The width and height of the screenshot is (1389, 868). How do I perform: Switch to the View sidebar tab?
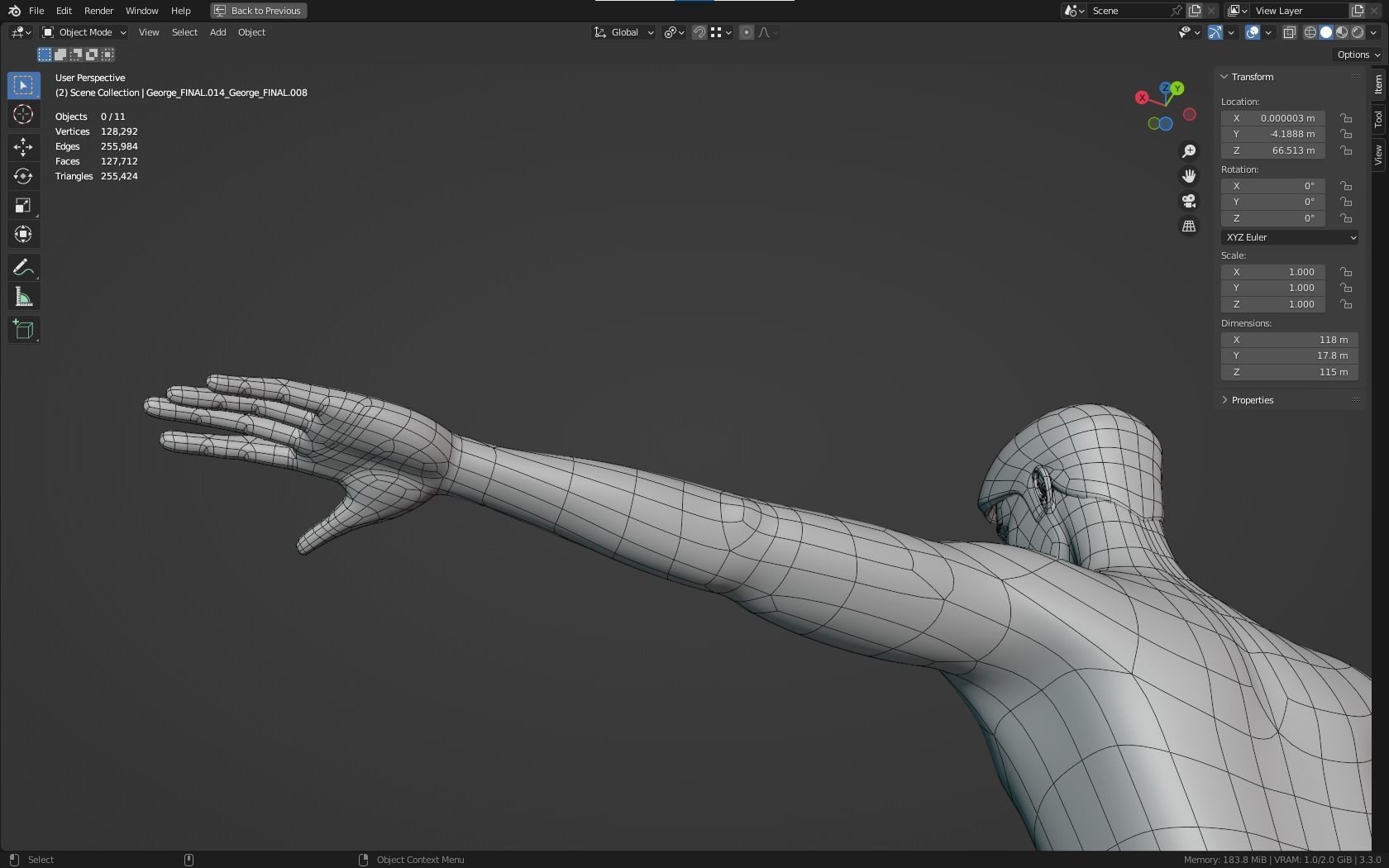(1378, 155)
